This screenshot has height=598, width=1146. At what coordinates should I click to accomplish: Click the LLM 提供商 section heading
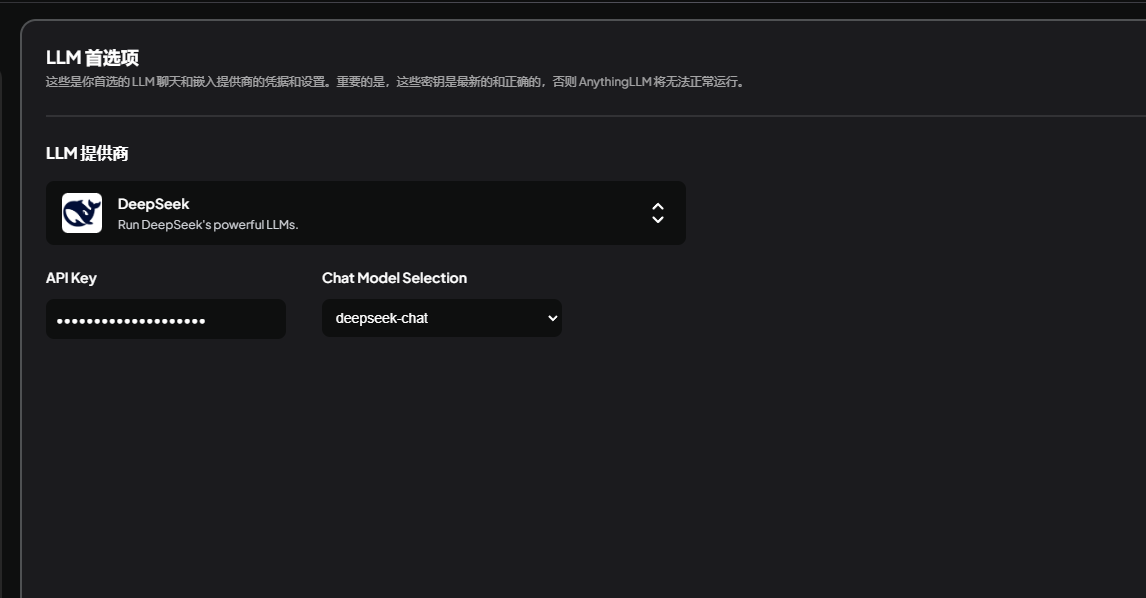click(87, 154)
